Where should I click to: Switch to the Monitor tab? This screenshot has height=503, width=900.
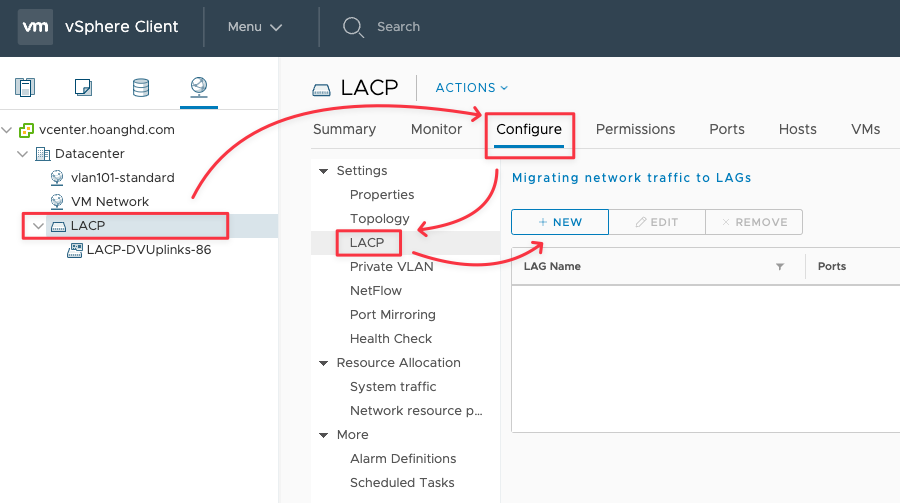(436, 129)
